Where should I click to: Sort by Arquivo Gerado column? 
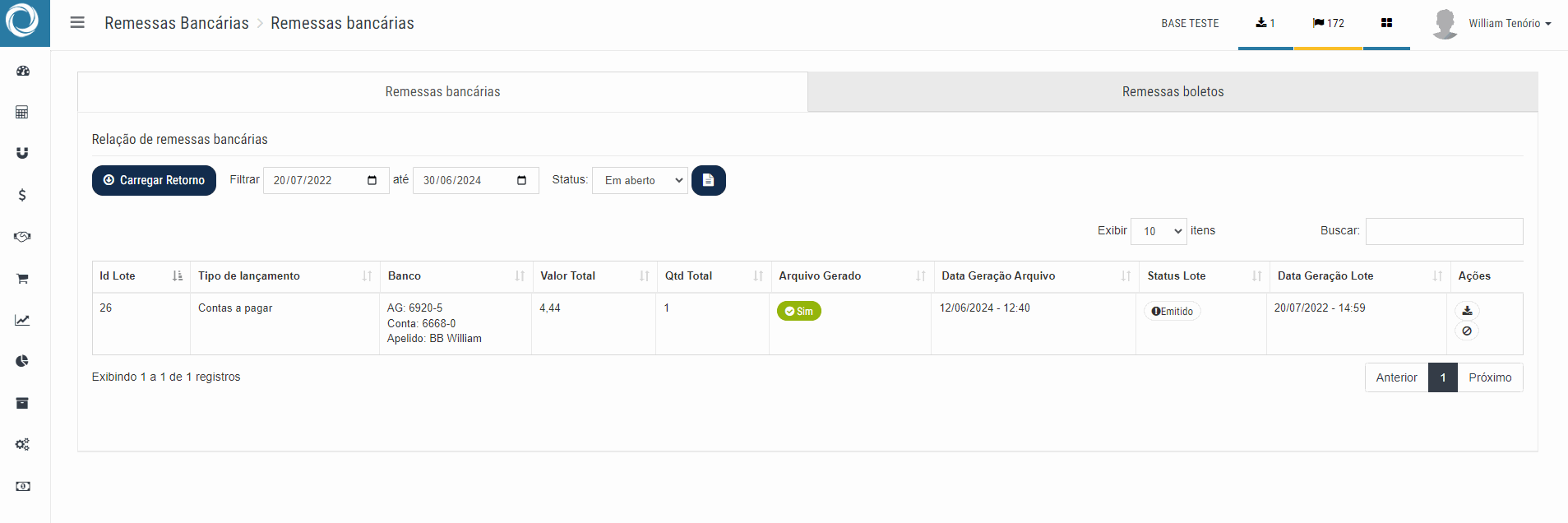coord(851,276)
